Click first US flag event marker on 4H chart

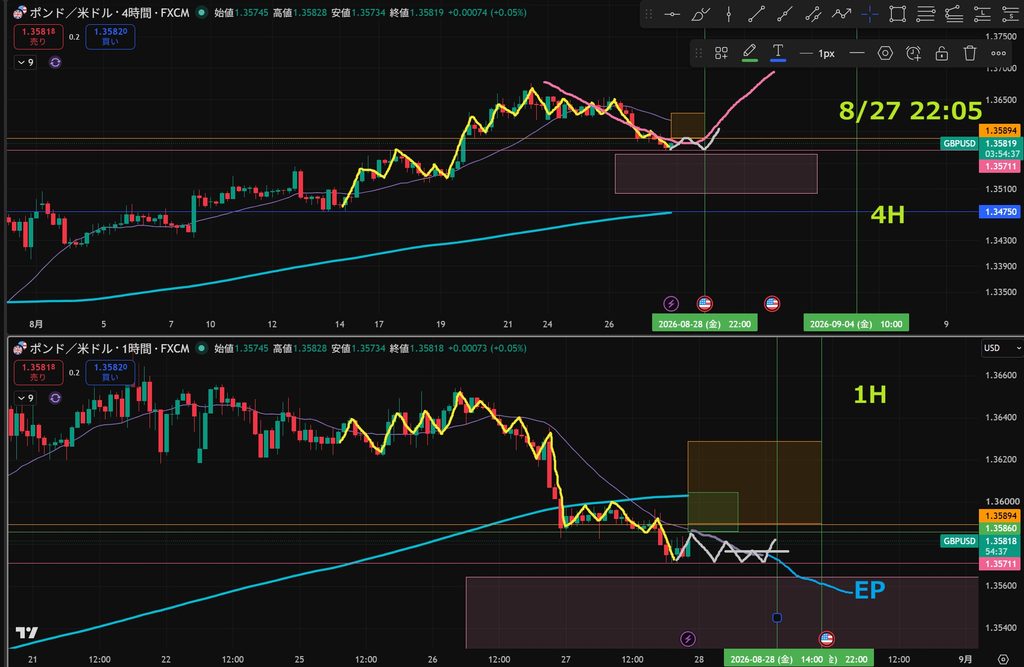pyautogui.click(x=704, y=303)
